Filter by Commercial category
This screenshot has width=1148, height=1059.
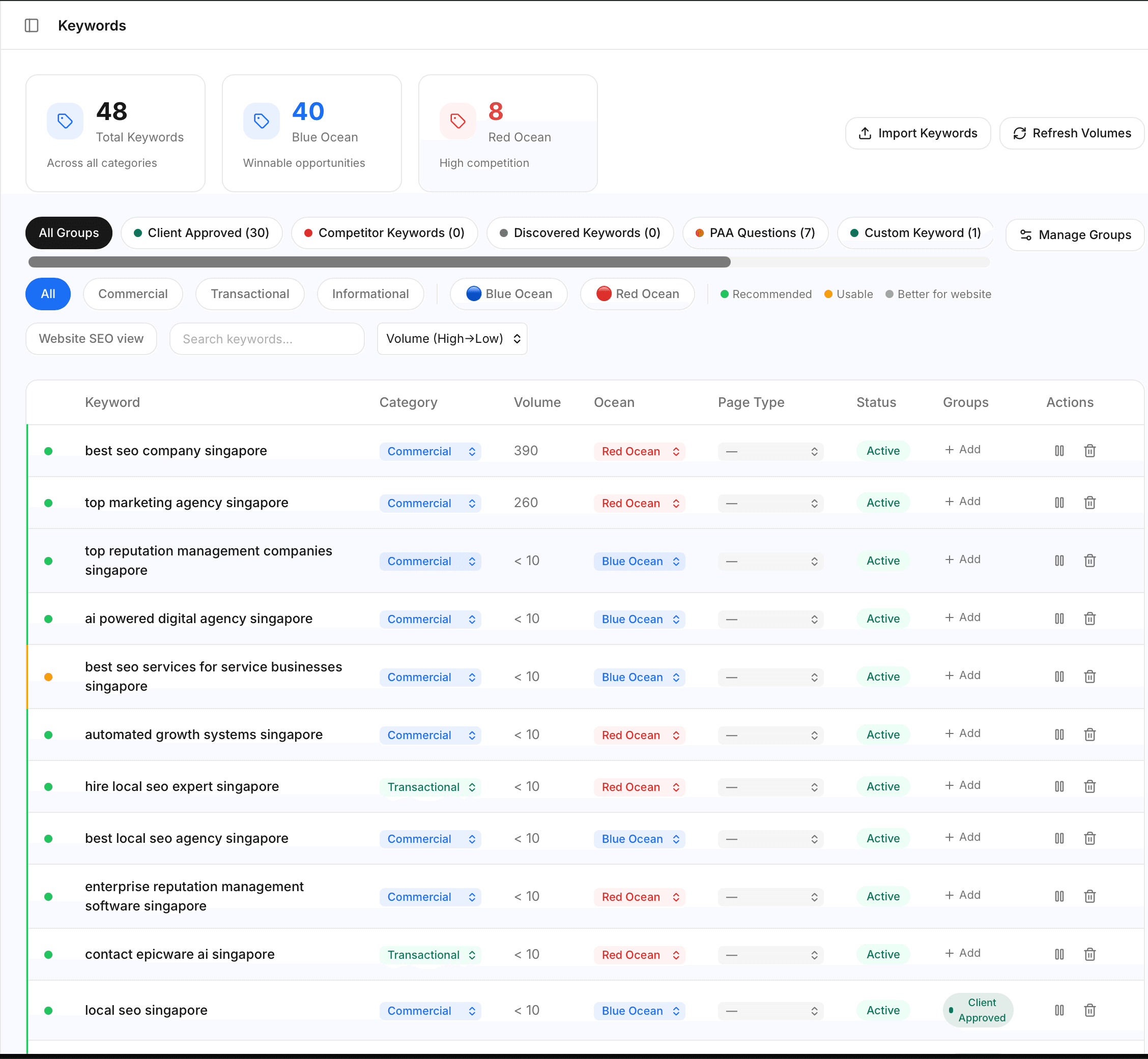(133, 294)
